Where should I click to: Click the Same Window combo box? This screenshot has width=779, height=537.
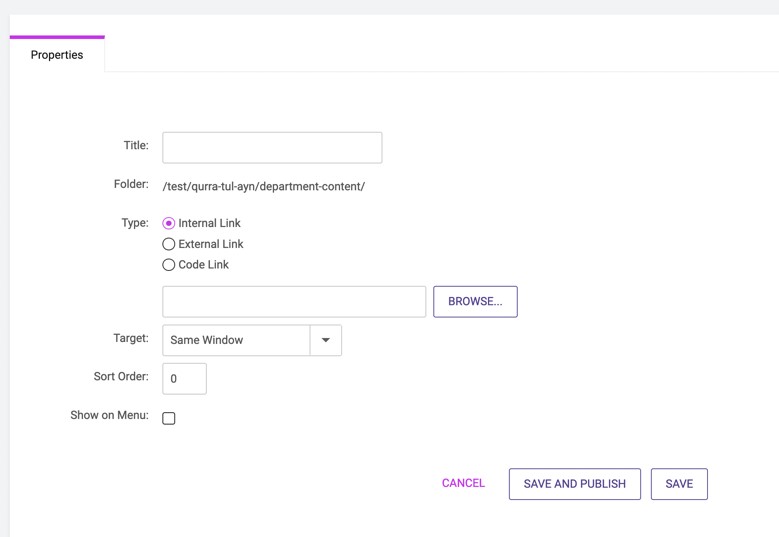pyautogui.click(x=252, y=340)
